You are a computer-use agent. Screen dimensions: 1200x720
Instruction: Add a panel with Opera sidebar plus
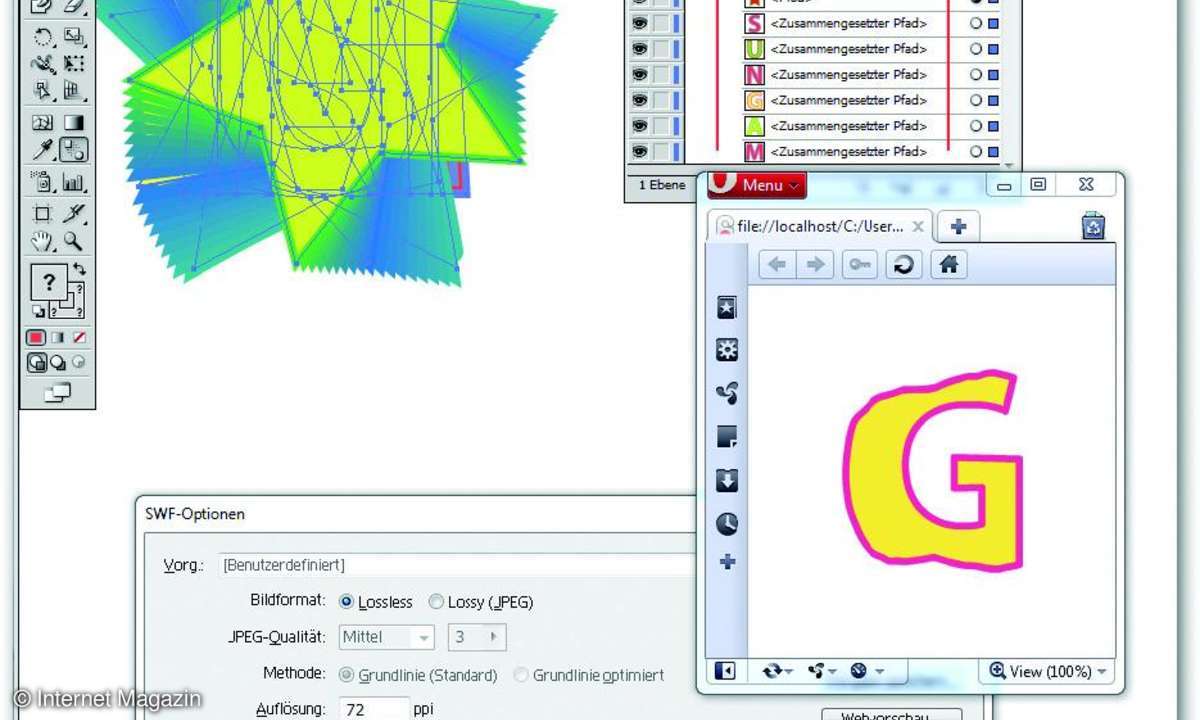pyautogui.click(x=727, y=562)
